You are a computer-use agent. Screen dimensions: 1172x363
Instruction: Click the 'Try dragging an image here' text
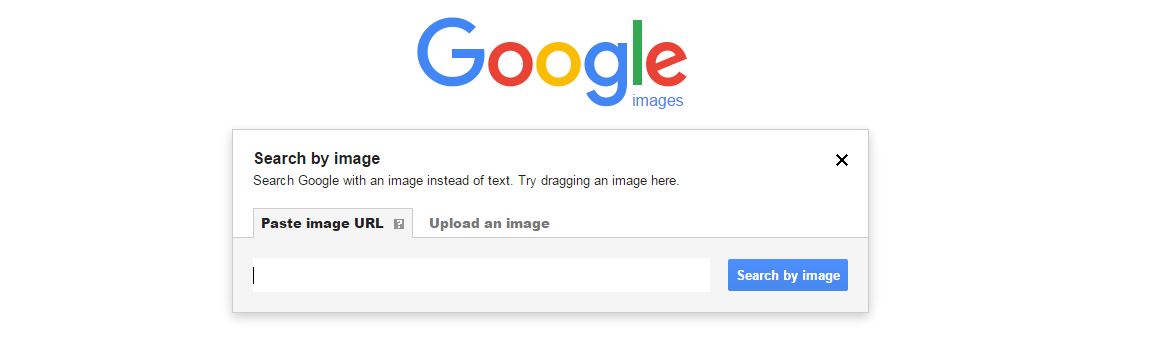click(x=598, y=181)
